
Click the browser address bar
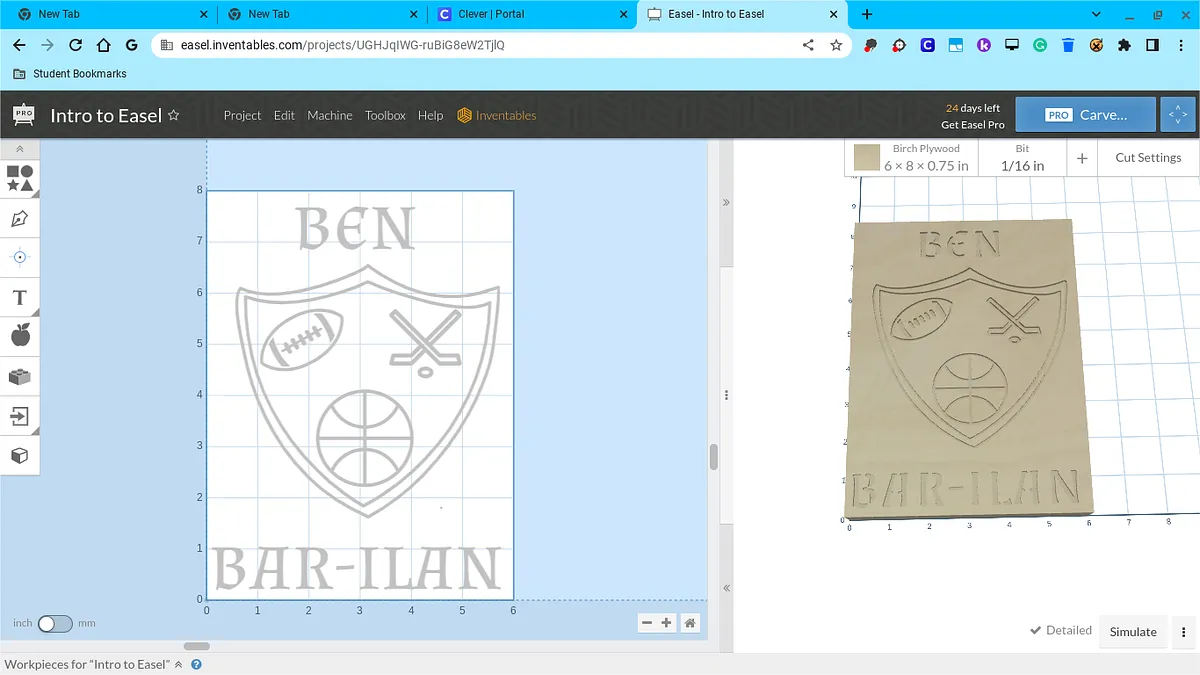[x=480, y=45]
